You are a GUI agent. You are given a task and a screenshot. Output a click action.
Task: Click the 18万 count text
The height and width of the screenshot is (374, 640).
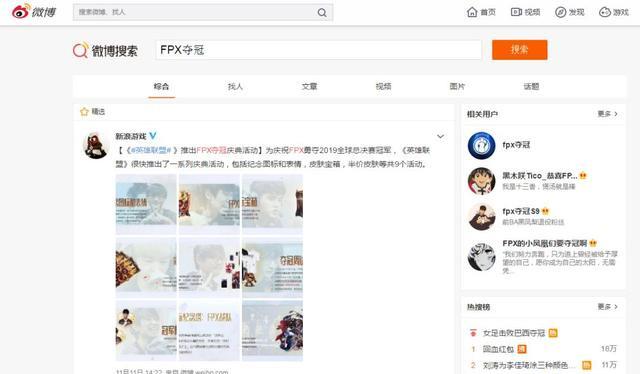(609, 349)
